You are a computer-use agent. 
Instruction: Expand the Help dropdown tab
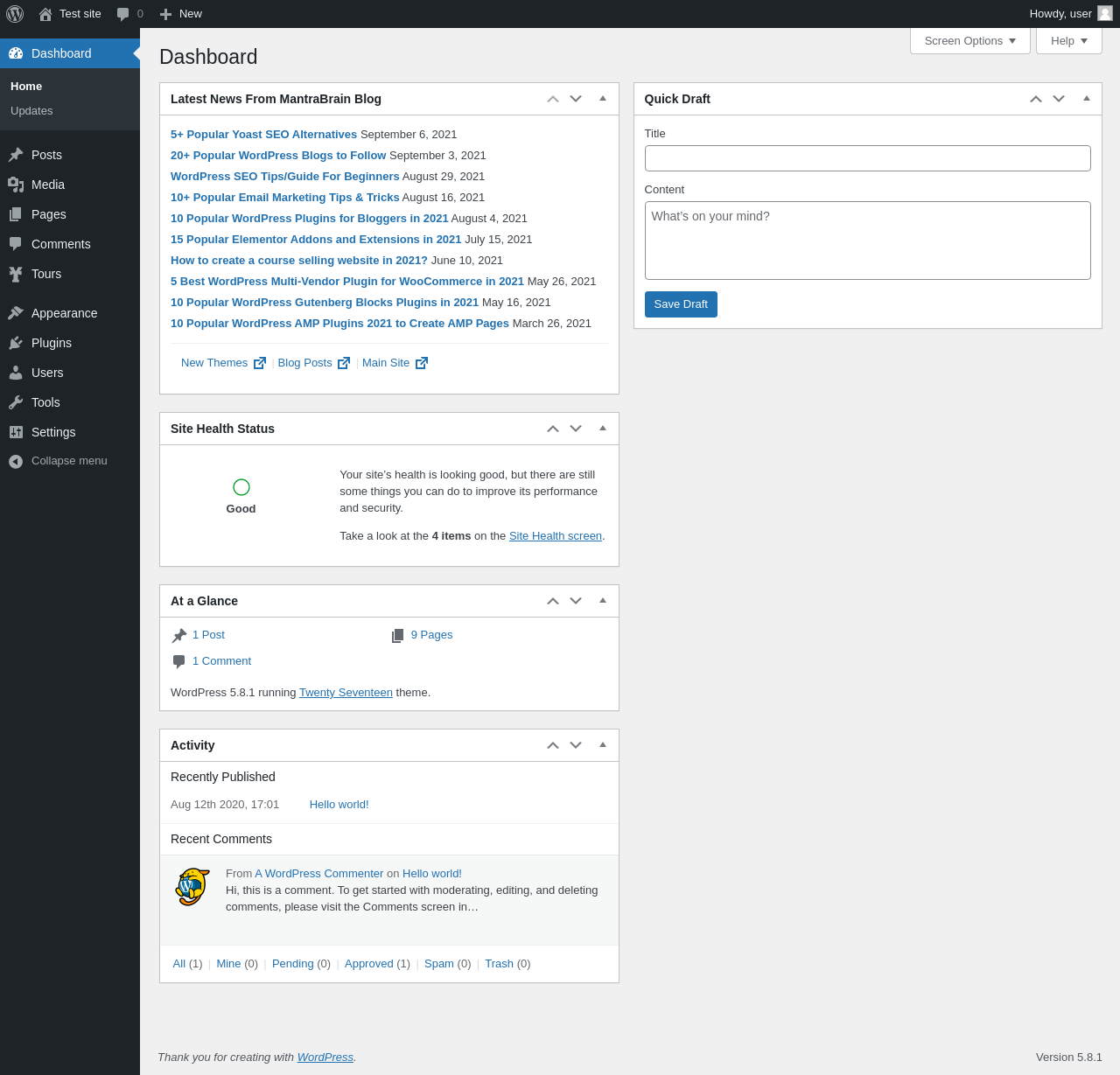pyautogui.click(x=1069, y=41)
